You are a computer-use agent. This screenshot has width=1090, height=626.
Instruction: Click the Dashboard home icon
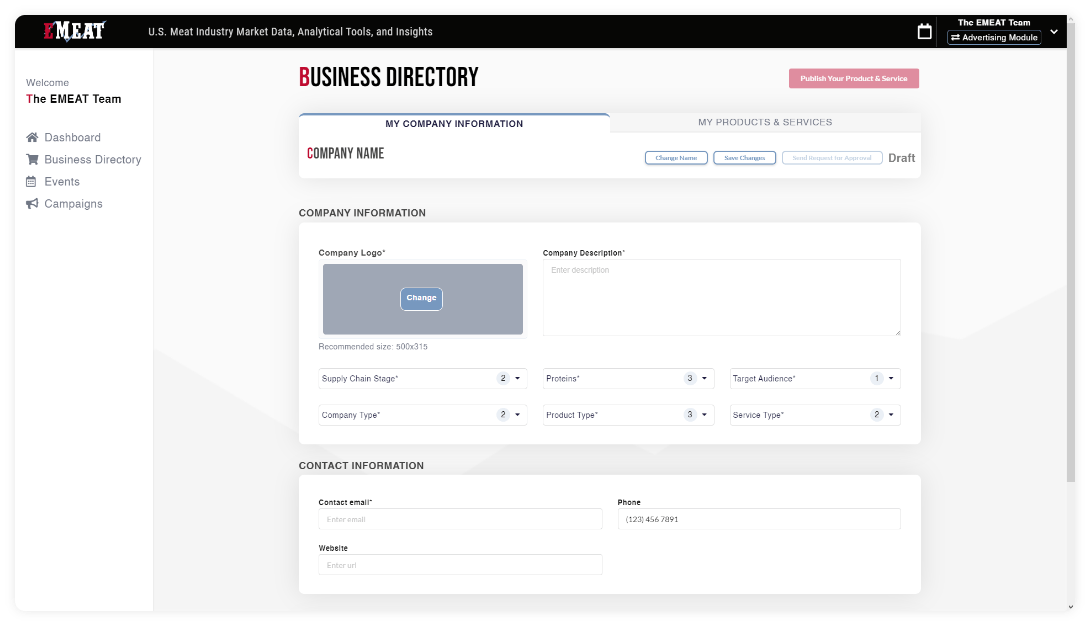32,138
